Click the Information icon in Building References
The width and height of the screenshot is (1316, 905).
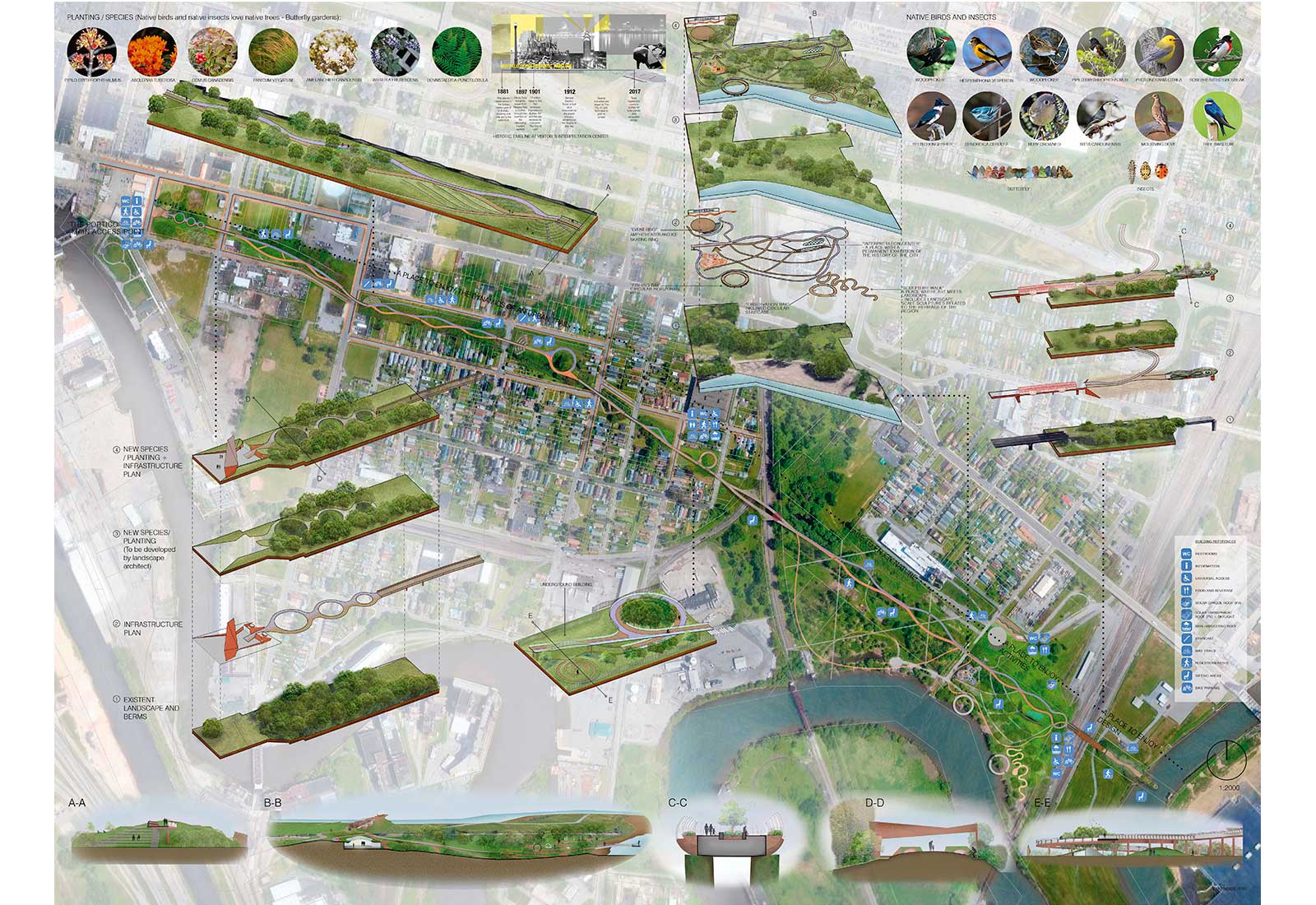click(1186, 566)
